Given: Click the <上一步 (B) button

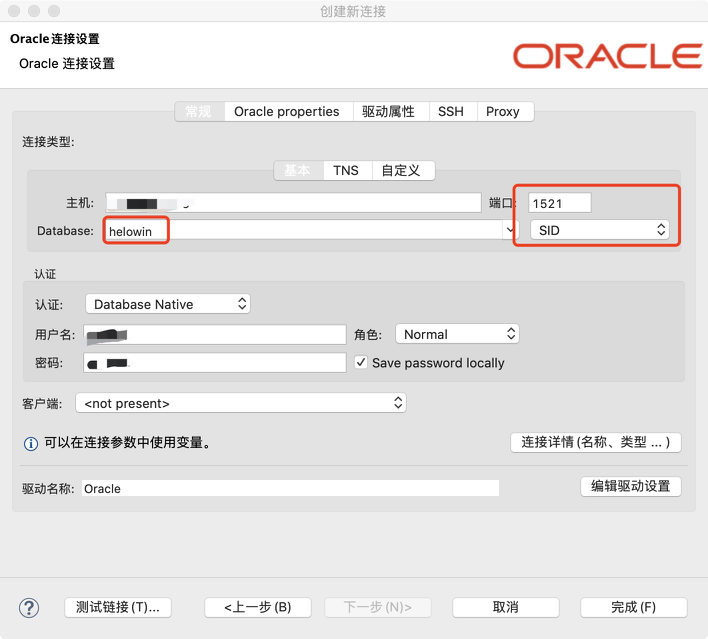Looking at the screenshot, I should coord(258,607).
